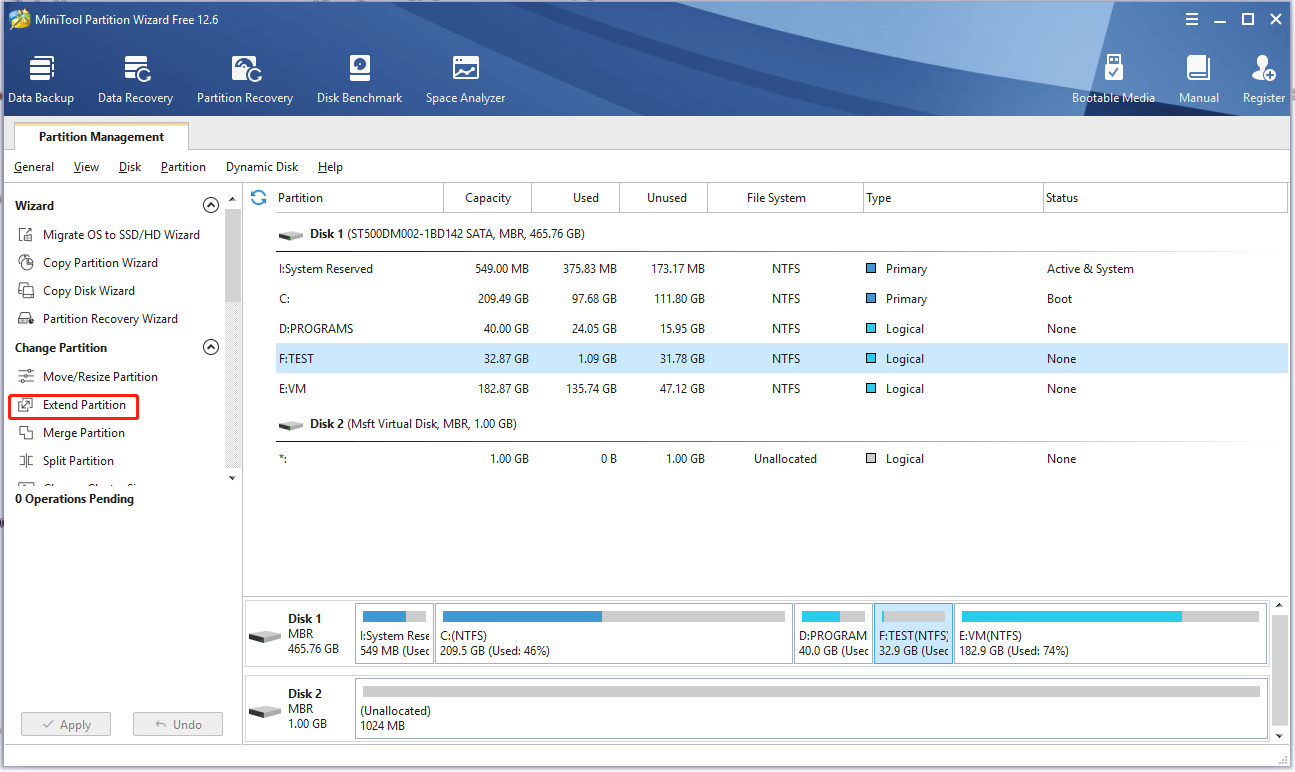
Task: Sort by Type column header
Action: 952,198
